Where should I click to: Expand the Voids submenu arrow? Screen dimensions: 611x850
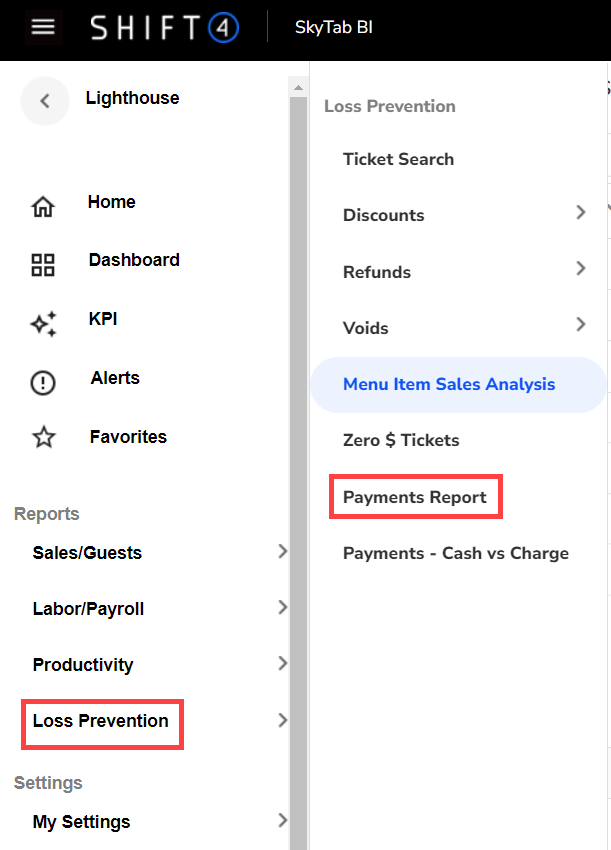tap(581, 325)
